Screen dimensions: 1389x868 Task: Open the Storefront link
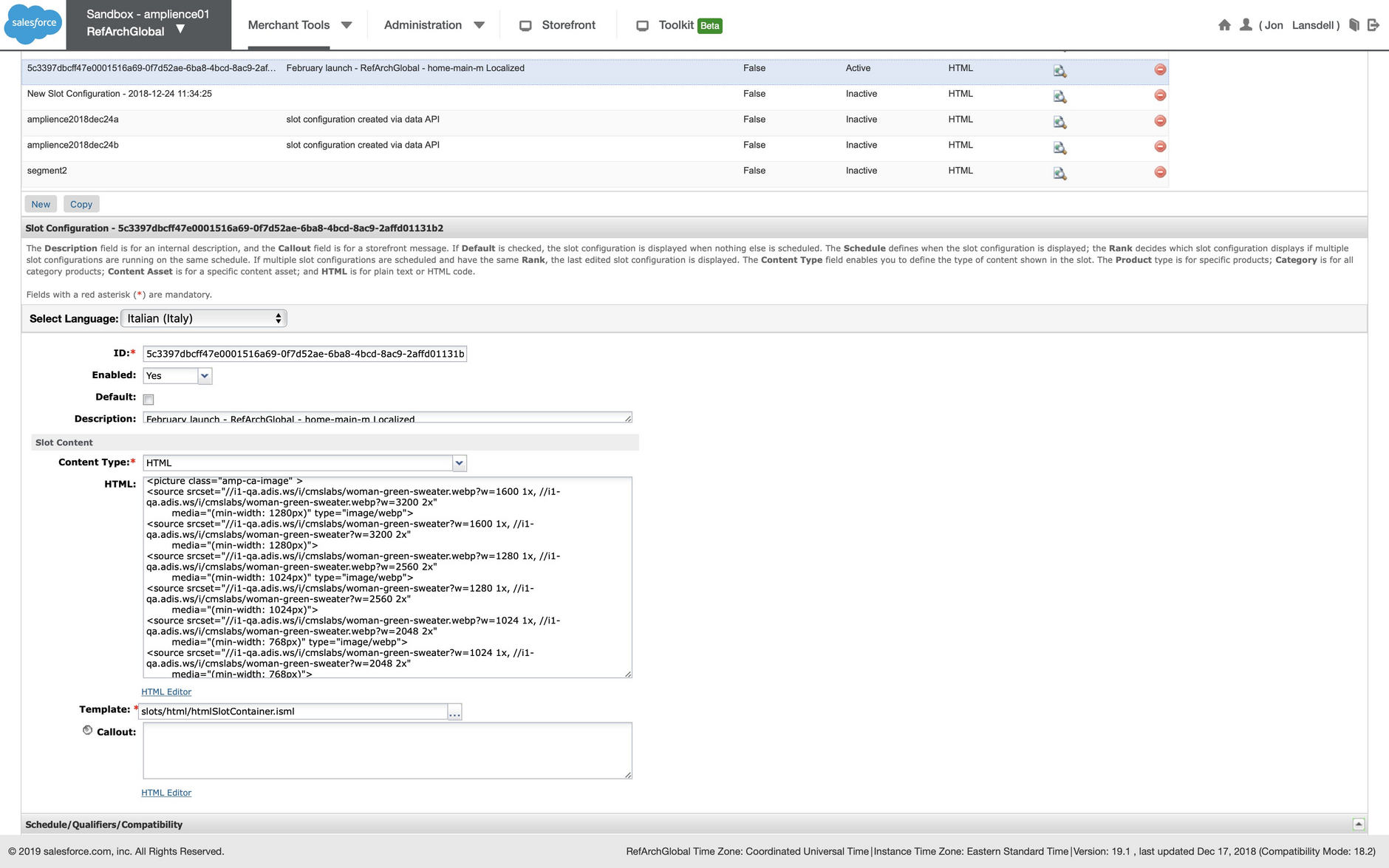click(568, 25)
